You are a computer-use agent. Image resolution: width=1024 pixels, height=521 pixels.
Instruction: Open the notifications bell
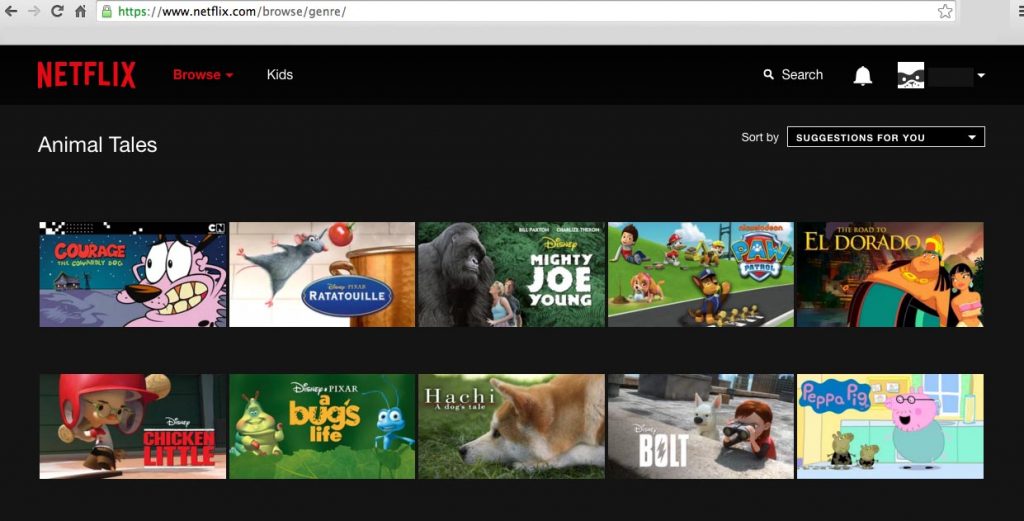[x=862, y=76]
